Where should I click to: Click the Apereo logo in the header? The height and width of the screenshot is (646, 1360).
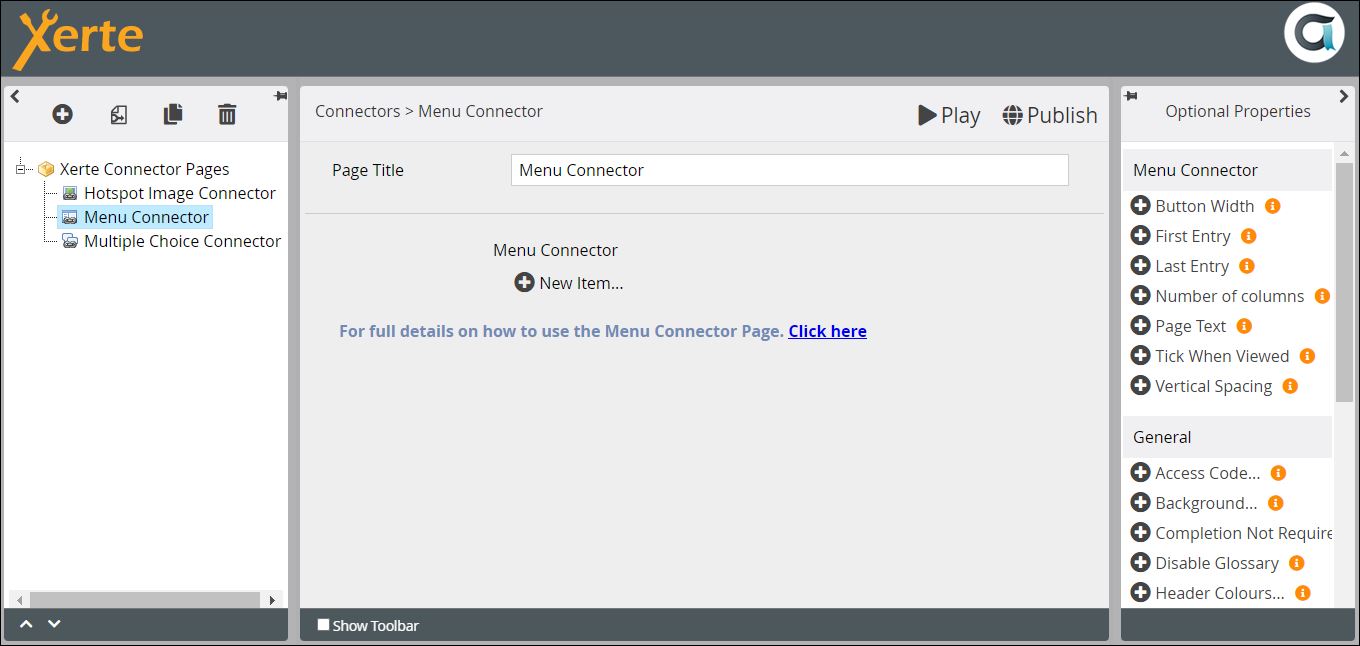[1313, 33]
